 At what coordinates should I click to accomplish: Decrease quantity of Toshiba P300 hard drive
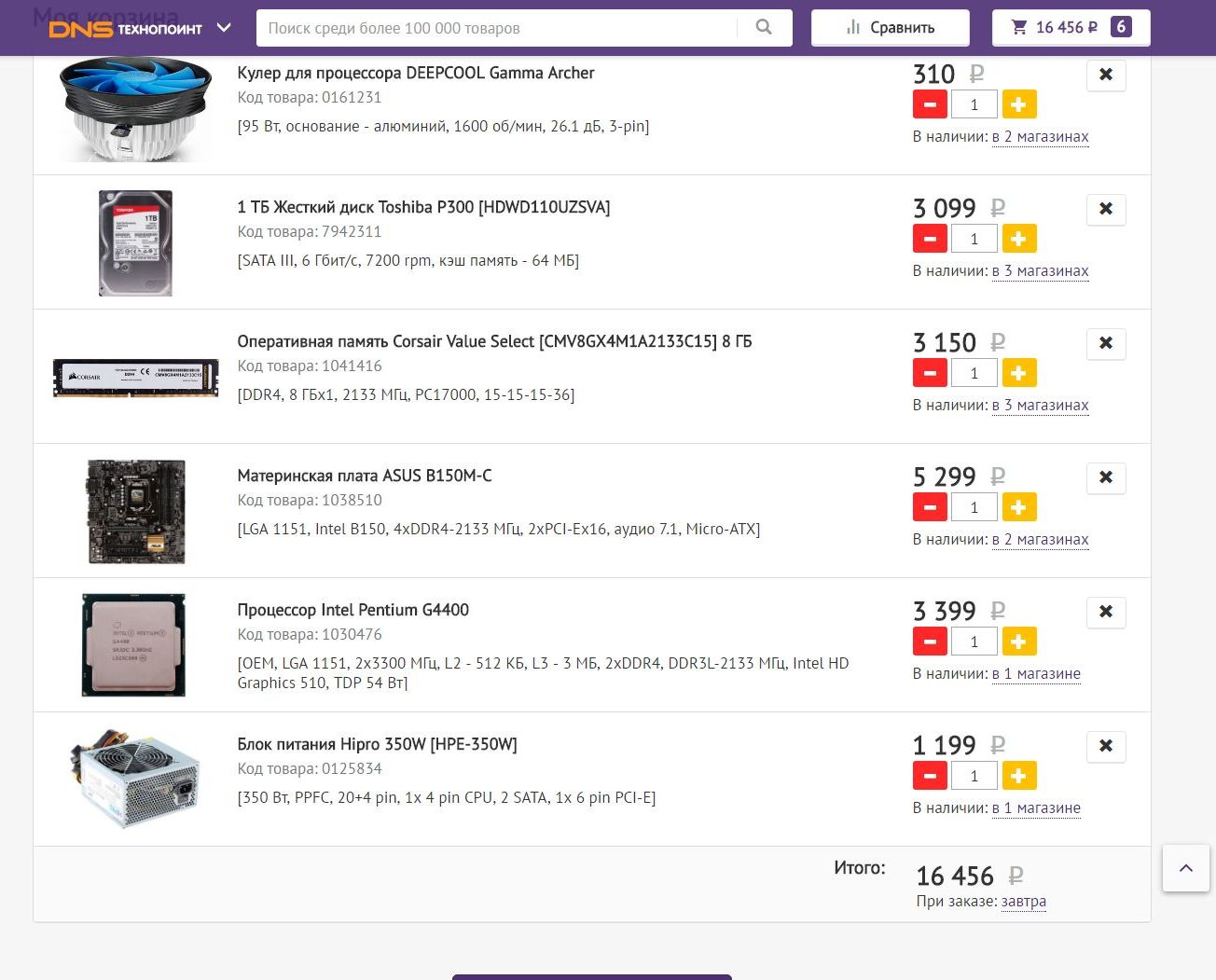click(930, 239)
